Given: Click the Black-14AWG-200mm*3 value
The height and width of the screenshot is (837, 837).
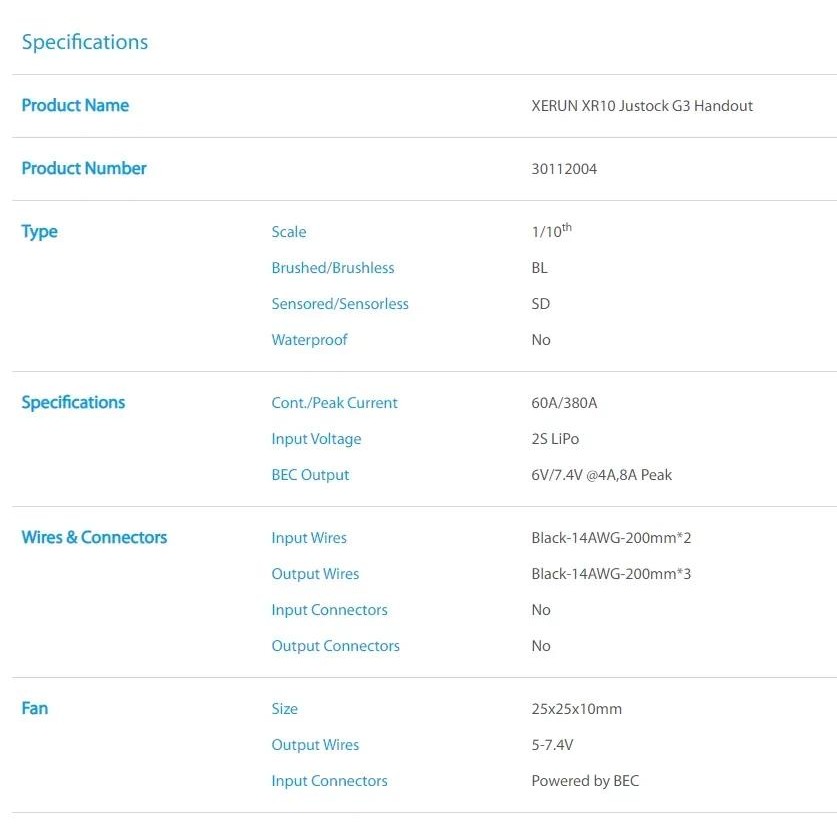Looking at the screenshot, I should [611, 574].
